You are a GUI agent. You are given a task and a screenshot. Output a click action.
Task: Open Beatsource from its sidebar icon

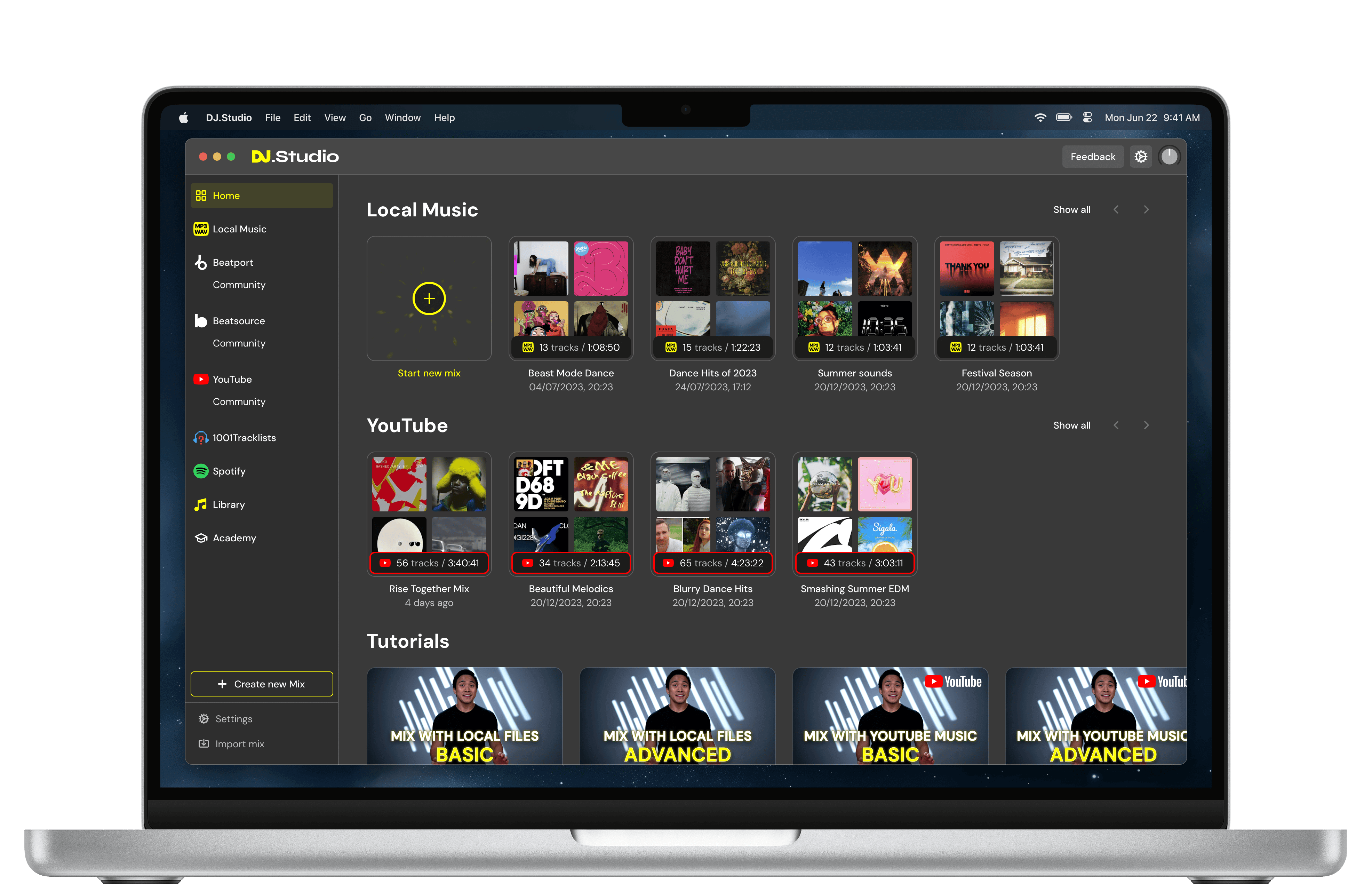click(201, 321)
